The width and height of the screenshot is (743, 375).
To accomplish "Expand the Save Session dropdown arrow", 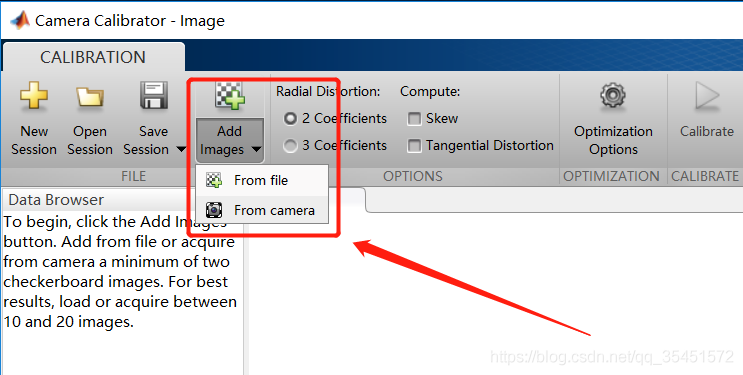I will (x=181, y=150).
